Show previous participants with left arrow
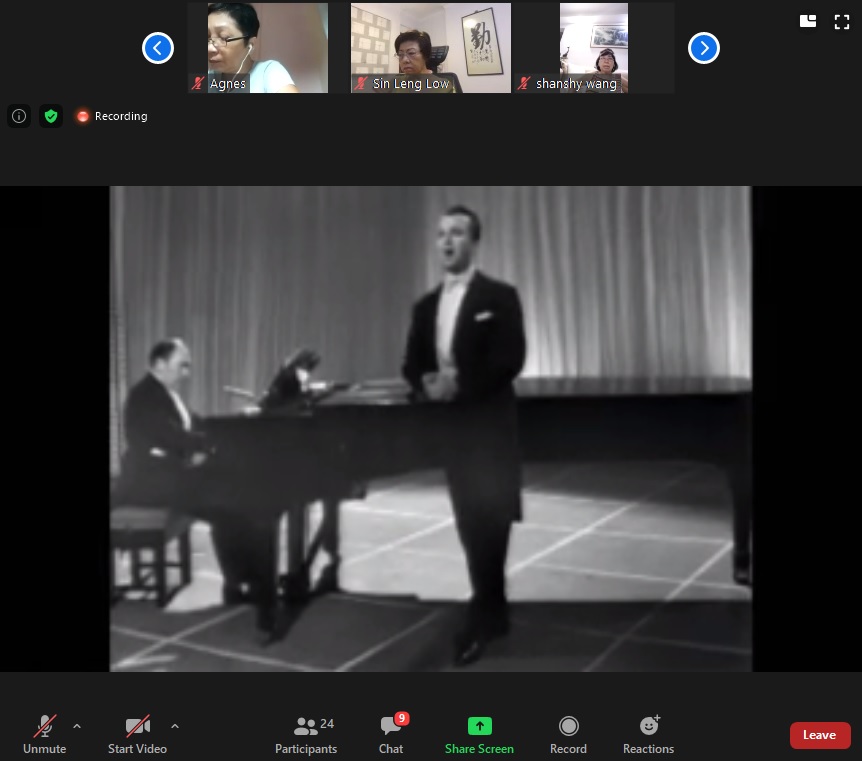Viewport: 862px width, 761px height. click(158, 48)
